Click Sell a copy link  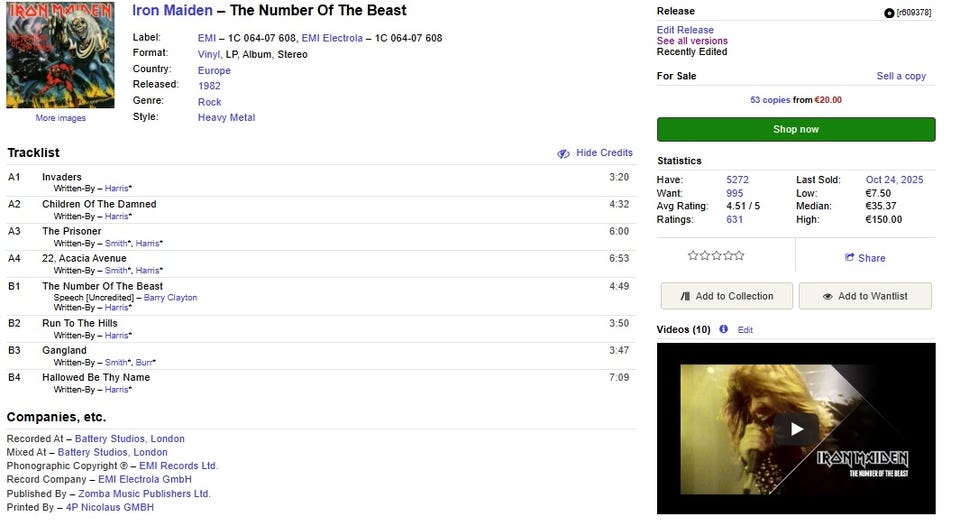[901, 76]
